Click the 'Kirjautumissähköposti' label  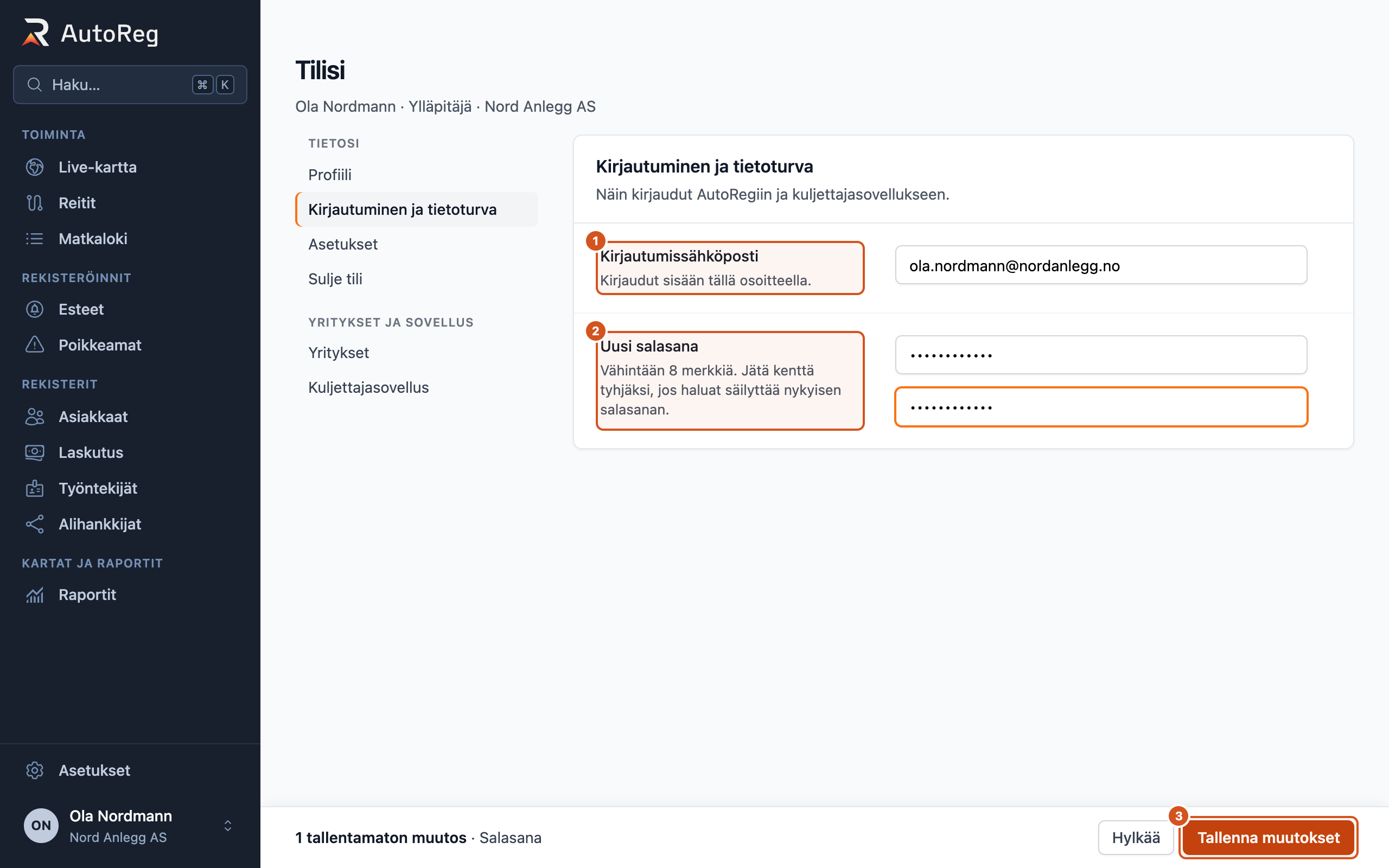(x=679, y=256)
